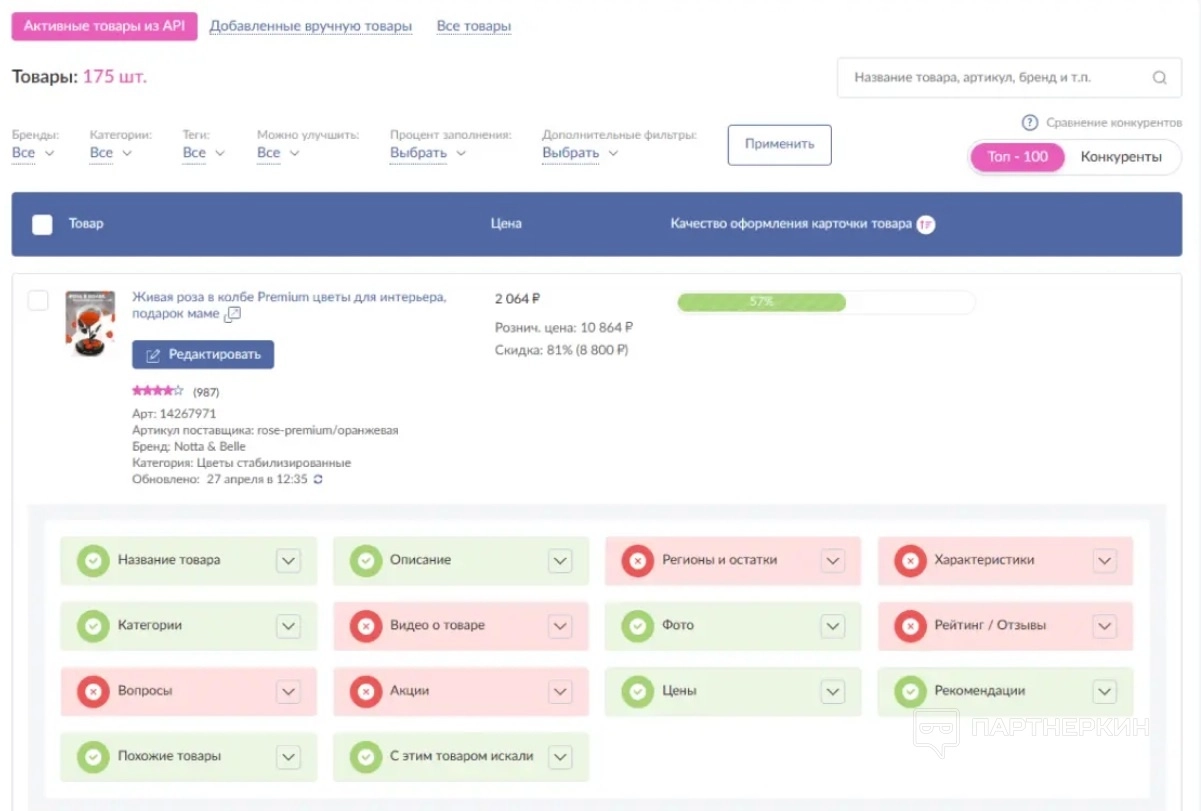Click the search magnifier icon

pyautogui.click(x=1159, y=78)
